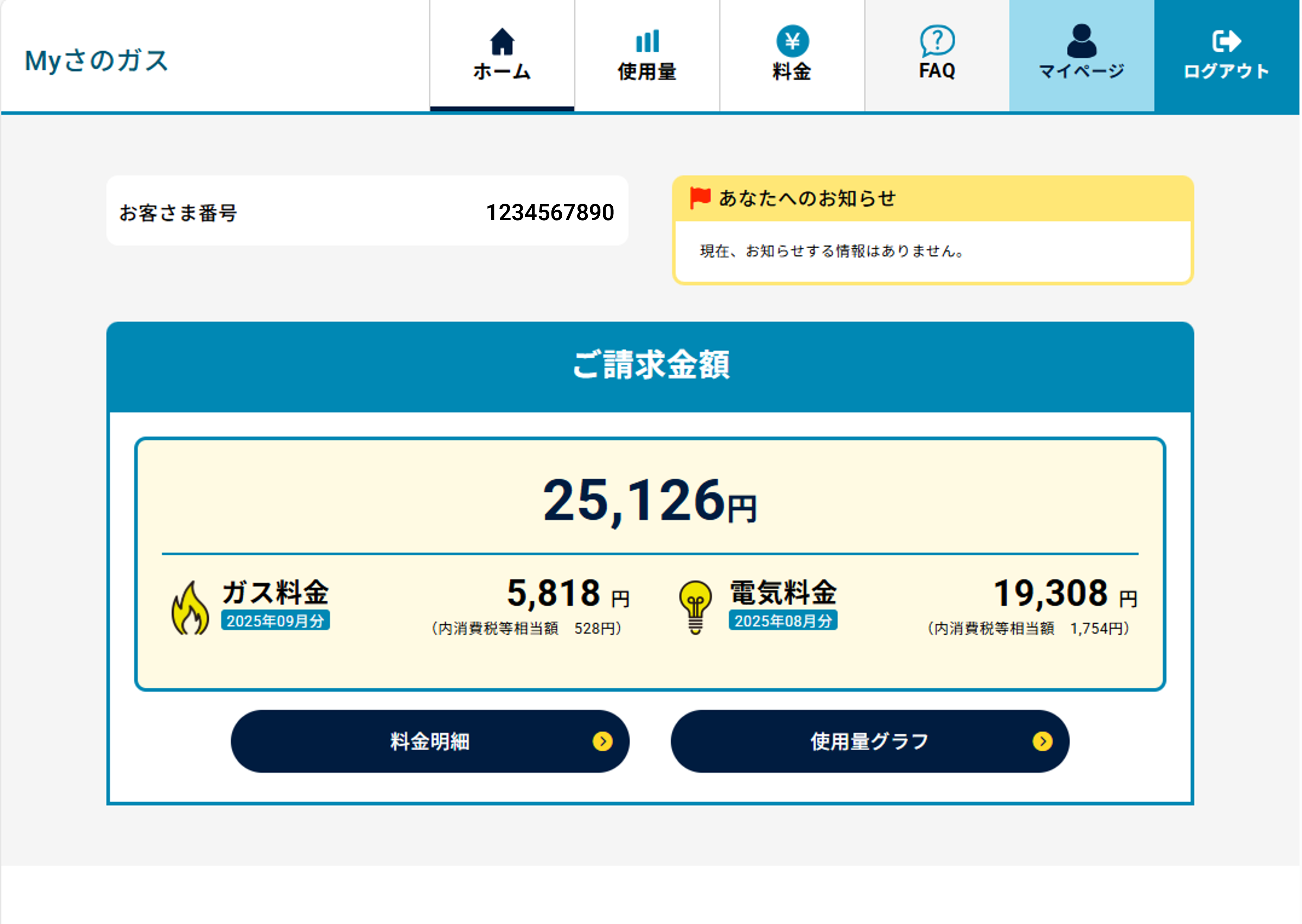Click the red notification flag icon

pos(700,197)
